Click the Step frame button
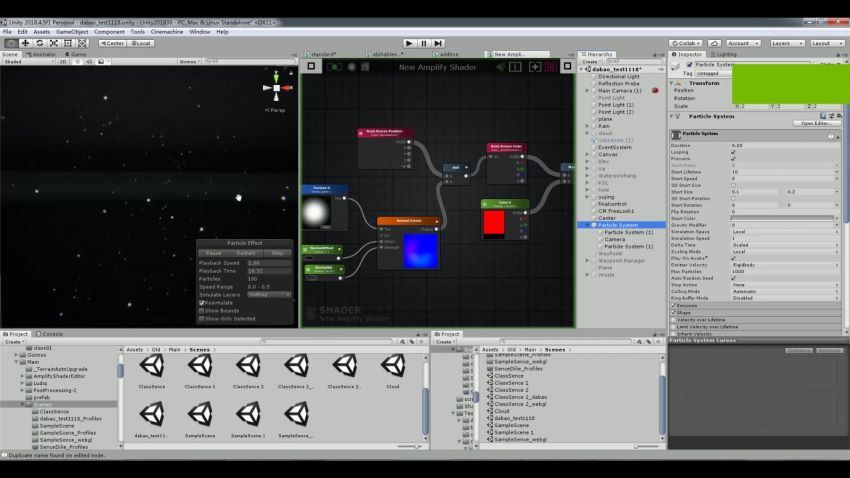The height and width of the screenshot is (478, 850). pos(439,43)
